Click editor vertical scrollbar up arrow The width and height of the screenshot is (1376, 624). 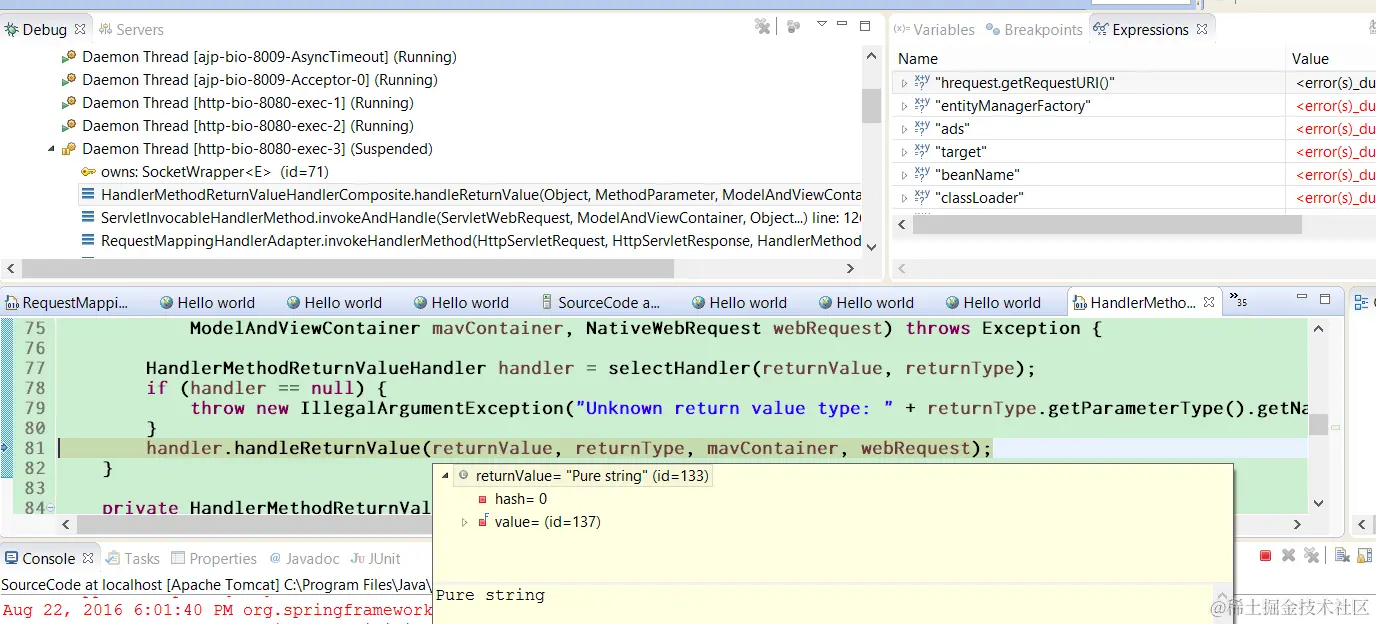[1319, 328]
